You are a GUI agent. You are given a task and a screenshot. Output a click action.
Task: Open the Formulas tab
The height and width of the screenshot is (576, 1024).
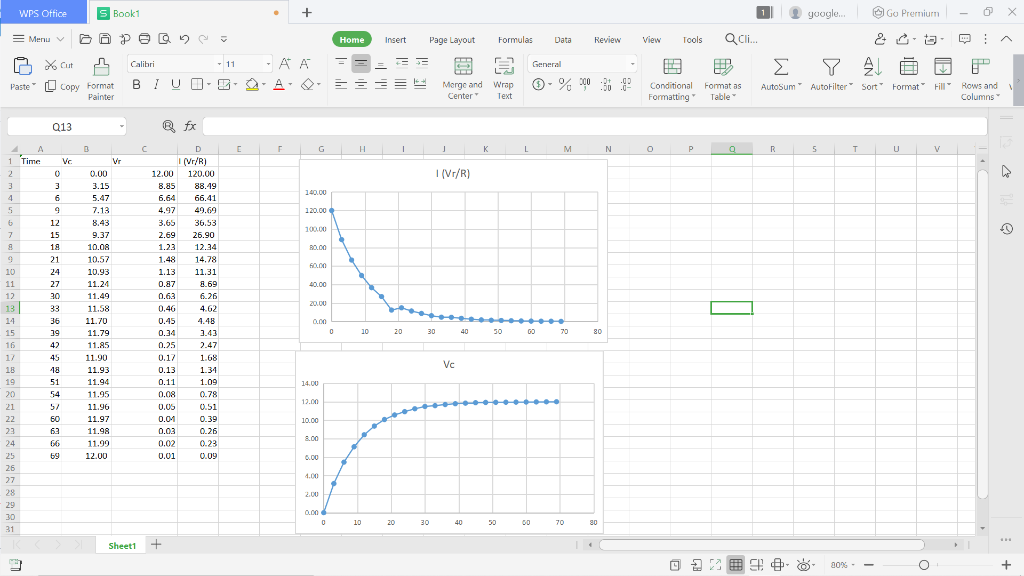[515, 40]
